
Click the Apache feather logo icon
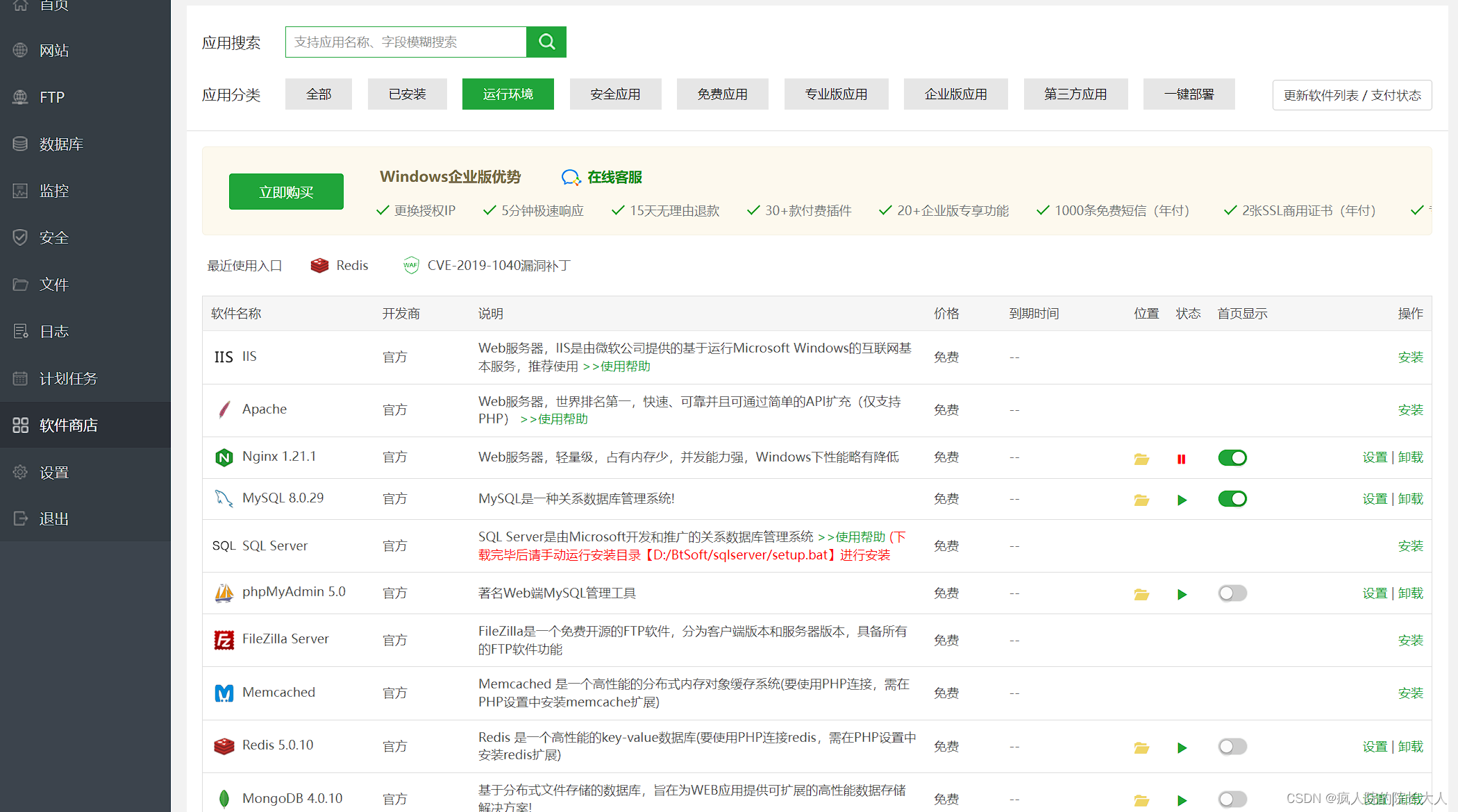(224, 409)
